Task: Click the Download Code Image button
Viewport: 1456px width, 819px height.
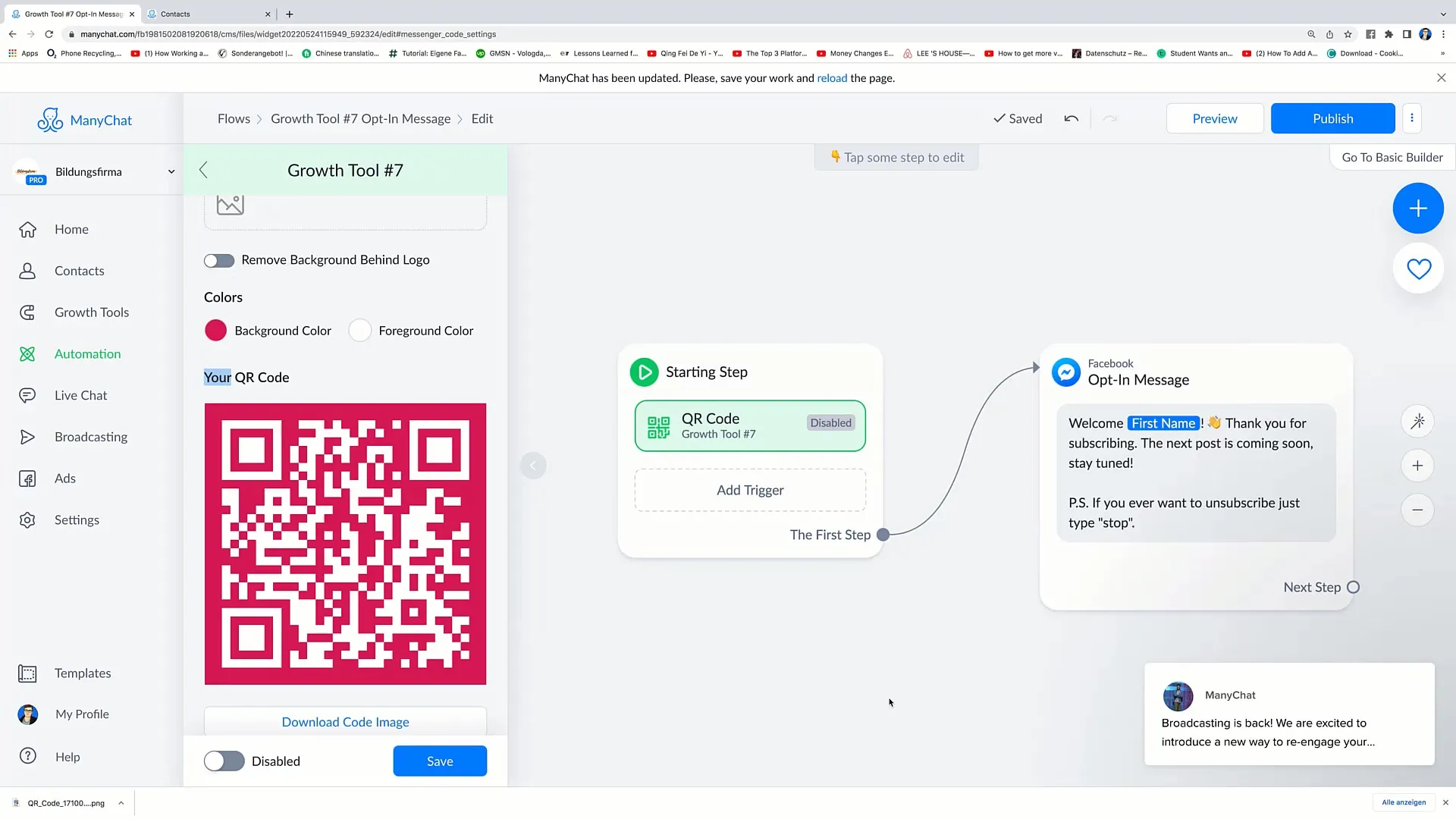Action: [x=345, y=721]
